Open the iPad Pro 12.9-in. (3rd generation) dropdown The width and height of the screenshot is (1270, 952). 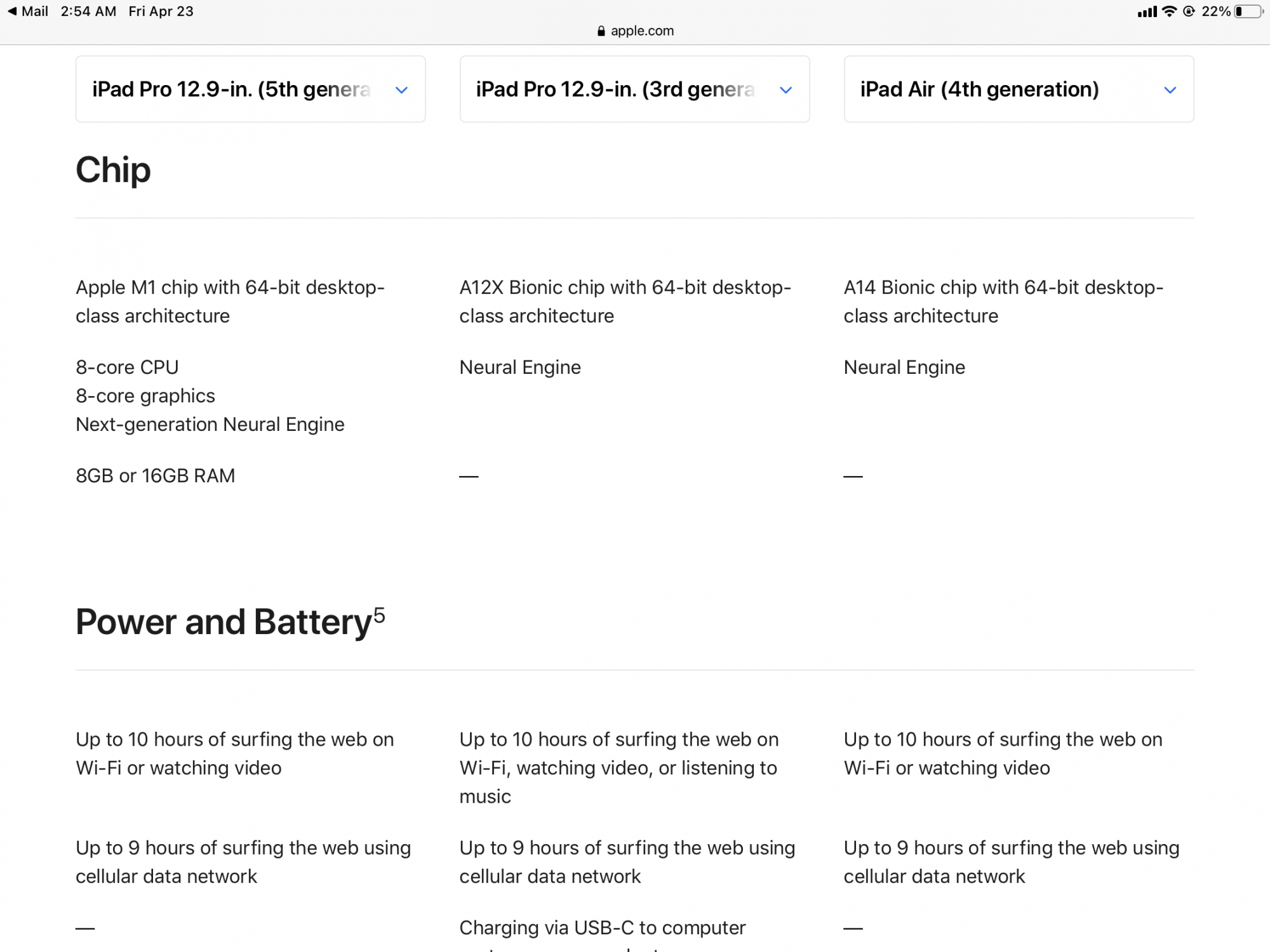[x=634, y=89]
